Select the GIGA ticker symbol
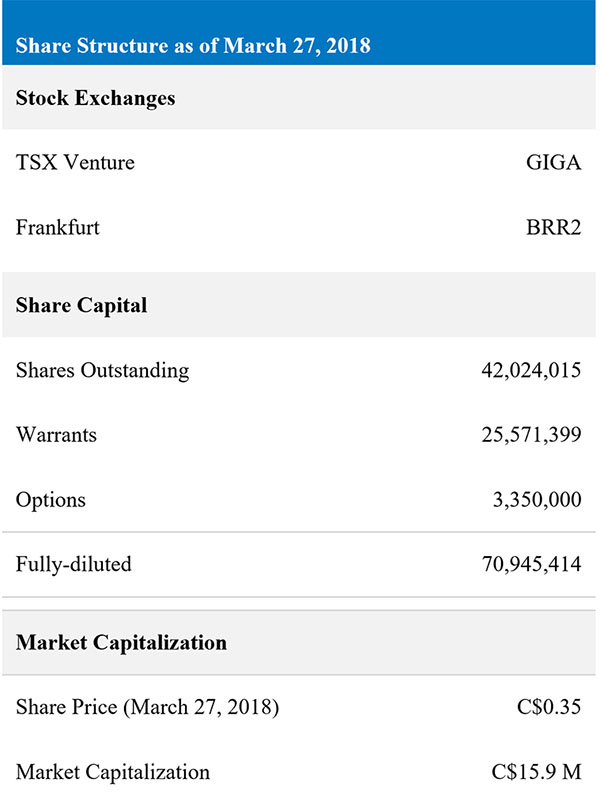This screenshot has height=794, width=600. pyautogui.click(x=553, y=163)
